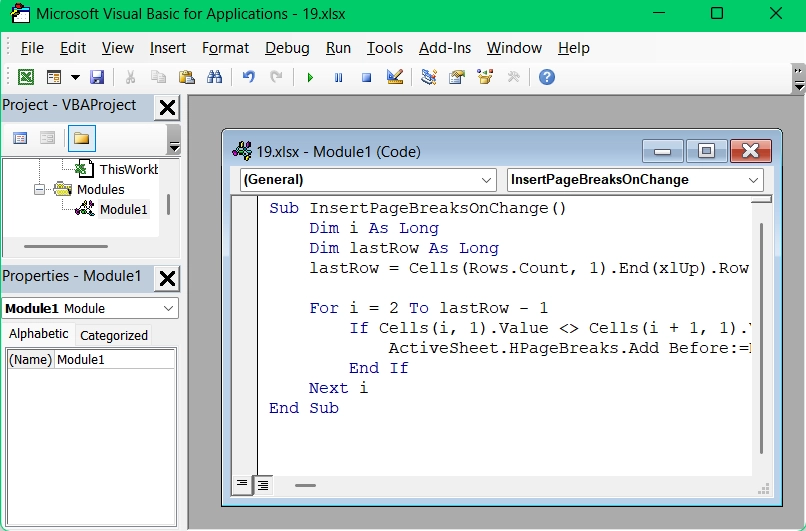The image size is (806, 531).
Task: Open the Run menu
Action: [x=338, y=48]
